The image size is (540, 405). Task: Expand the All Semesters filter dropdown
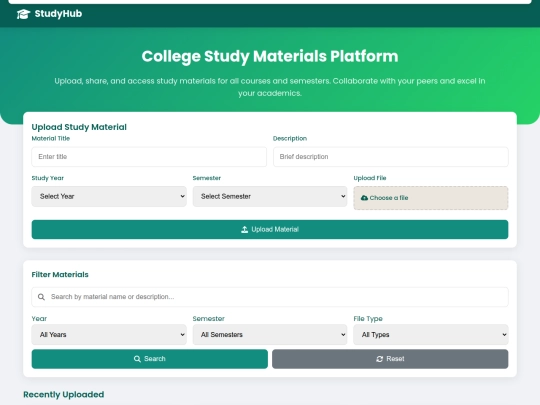click(x=270, y=334)
